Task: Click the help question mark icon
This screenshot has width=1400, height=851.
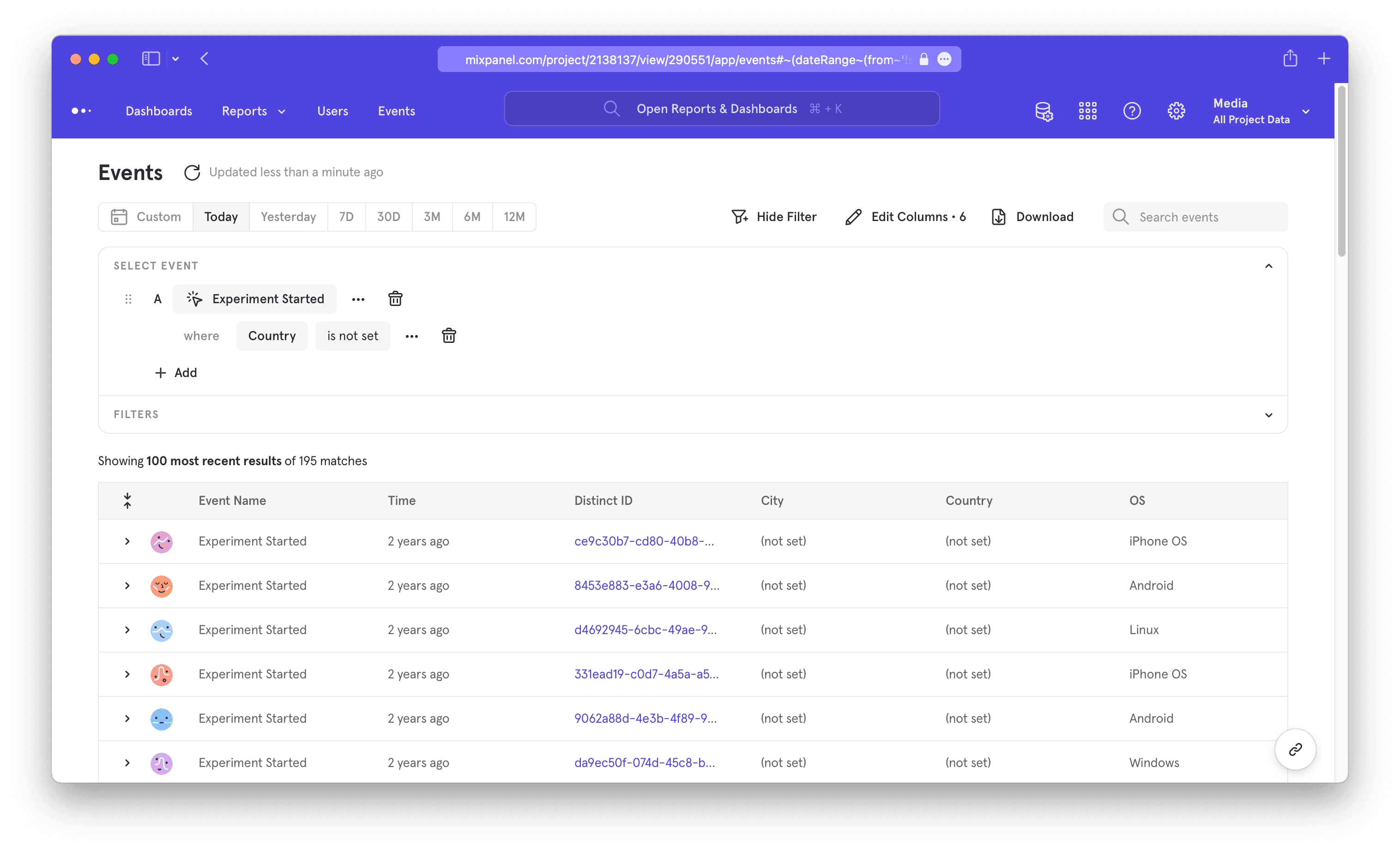Action: 1132,111
